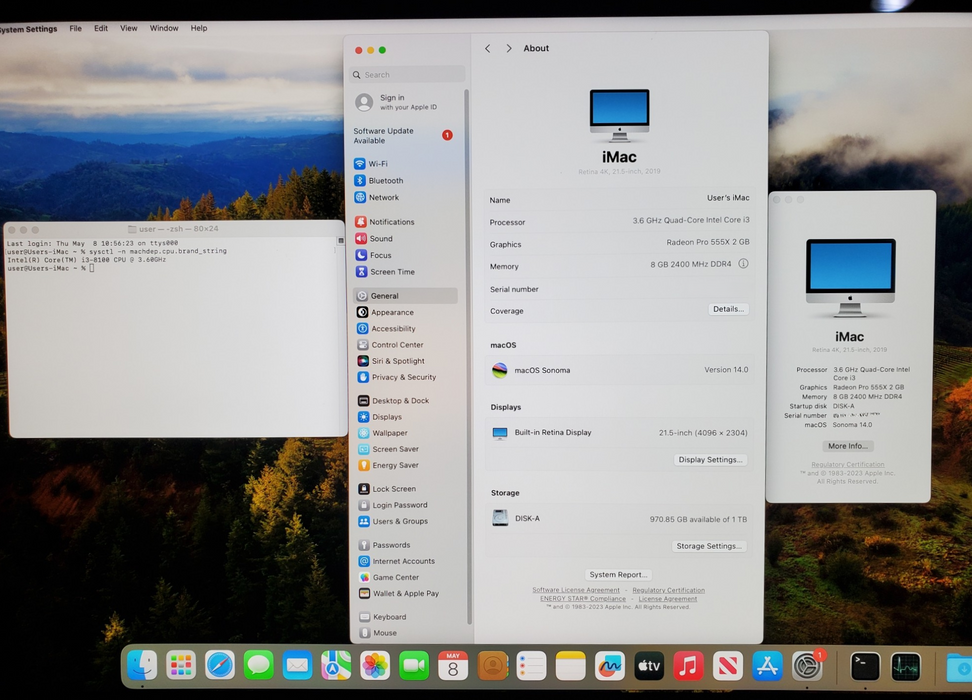
Task: Click More Info in About This Mac window
Action: (x=847, y=446)
